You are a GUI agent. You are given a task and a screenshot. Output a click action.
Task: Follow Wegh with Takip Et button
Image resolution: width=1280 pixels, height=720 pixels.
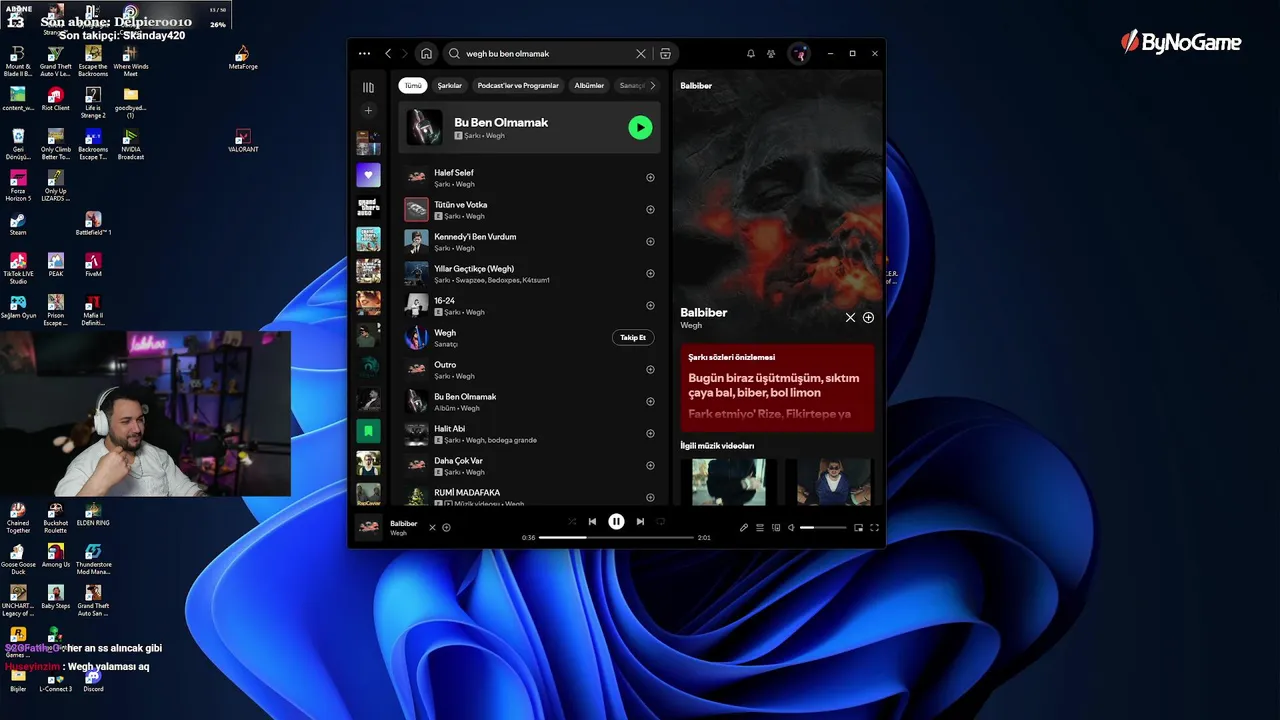click(633, 338)
